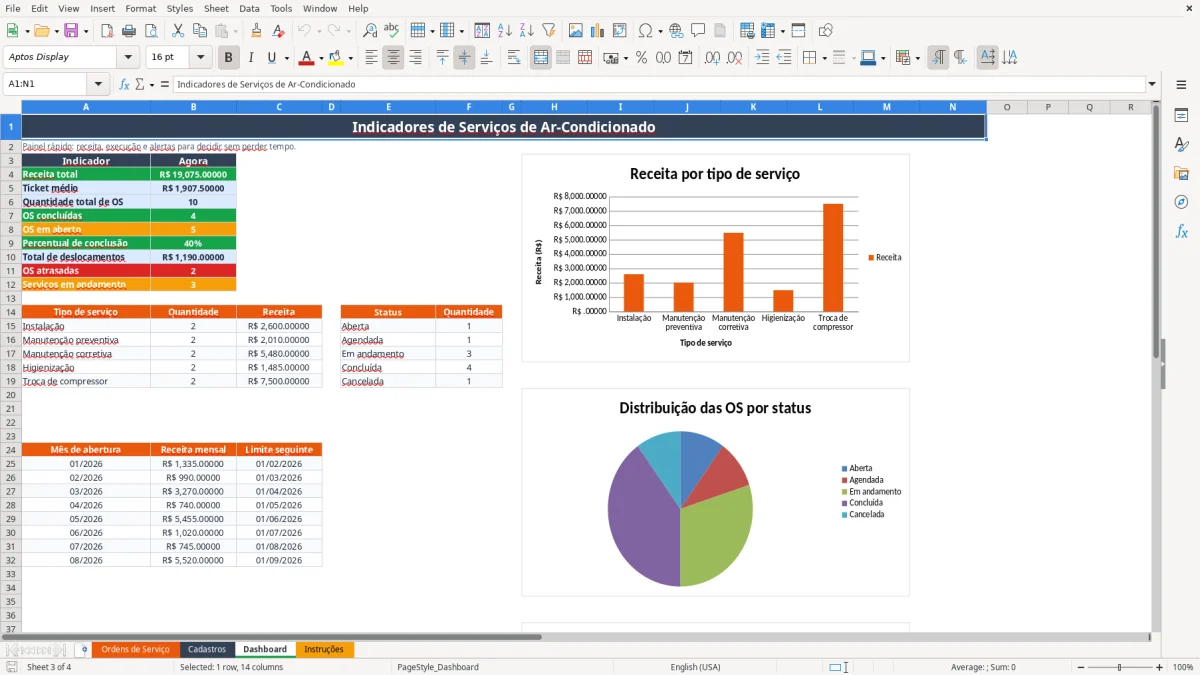This screenshot has height=675, width=1200.
Task: Open the sidebar Styles panel icon
Action: pyautogui.click(x=1181, y=144)
